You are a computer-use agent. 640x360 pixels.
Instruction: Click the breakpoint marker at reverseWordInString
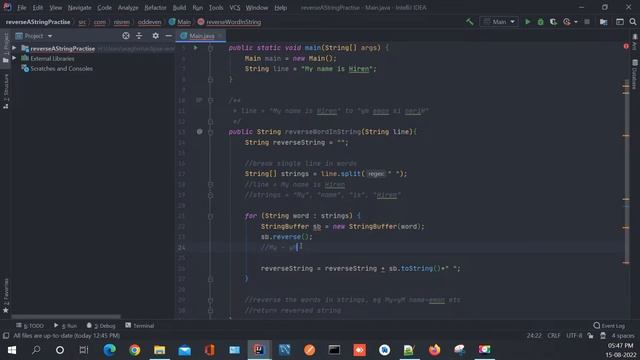(x=199, y=132)
